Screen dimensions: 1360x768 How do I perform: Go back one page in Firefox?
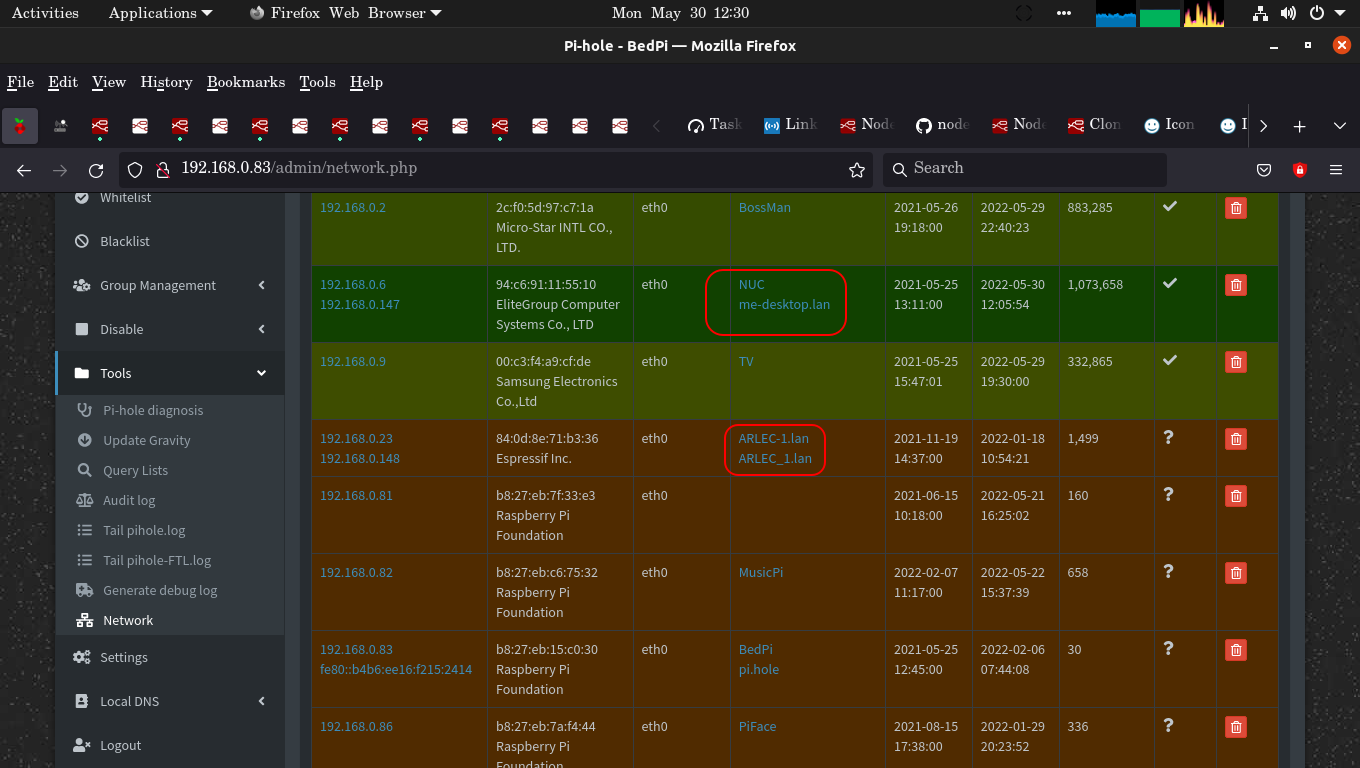pos(24,170)
